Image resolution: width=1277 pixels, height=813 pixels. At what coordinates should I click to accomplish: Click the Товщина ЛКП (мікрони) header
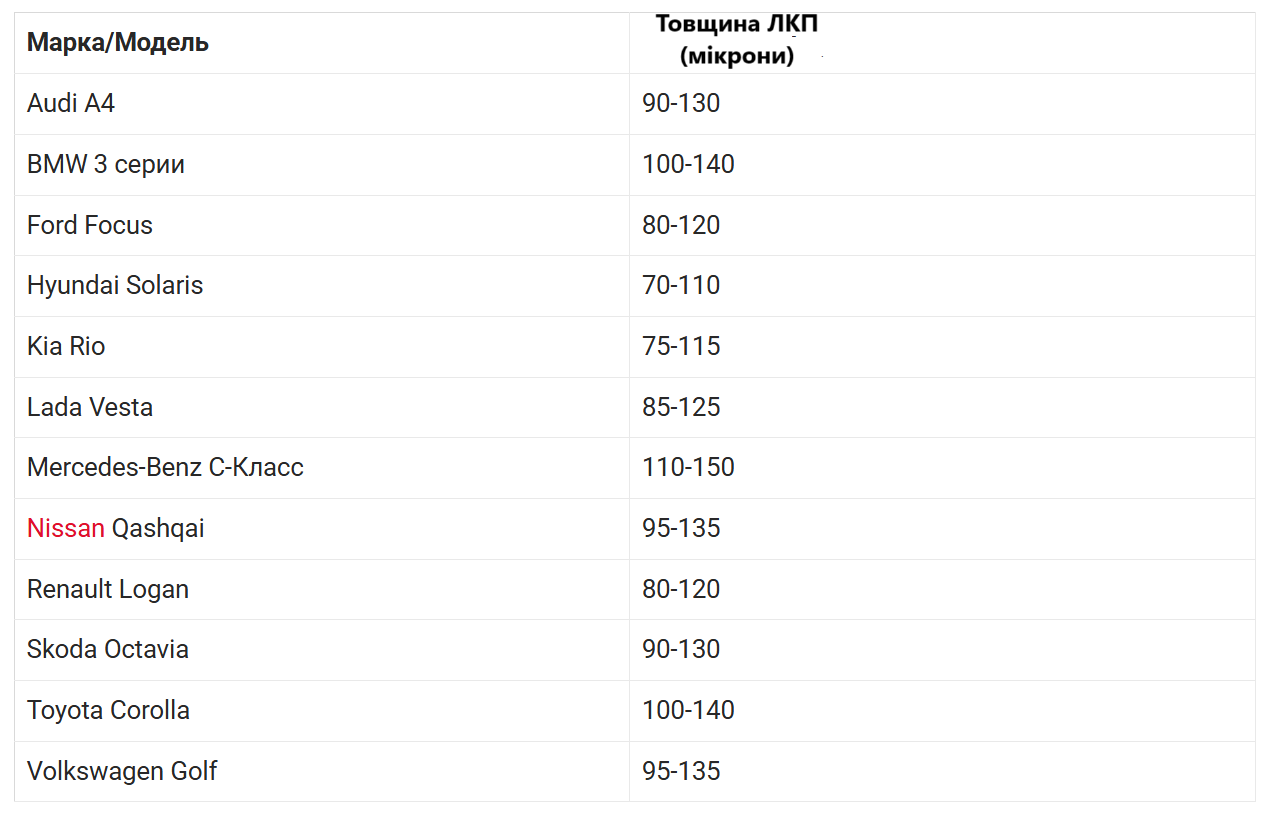(x=737, y=40)
